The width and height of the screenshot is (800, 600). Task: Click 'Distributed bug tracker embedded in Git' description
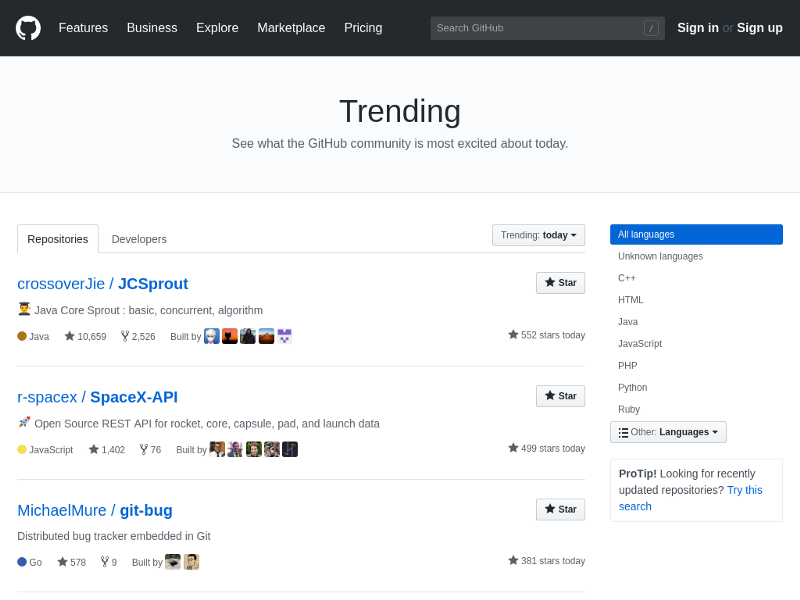[114, 536]
